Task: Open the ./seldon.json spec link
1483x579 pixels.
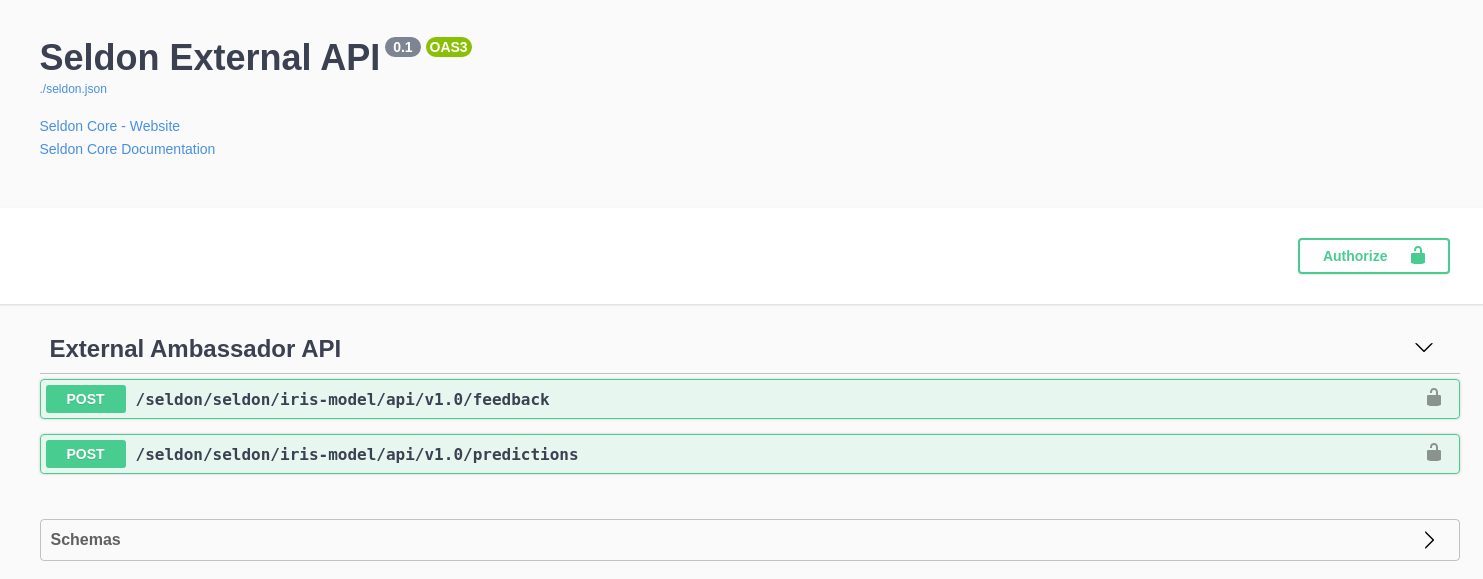Action: (73, 89)
